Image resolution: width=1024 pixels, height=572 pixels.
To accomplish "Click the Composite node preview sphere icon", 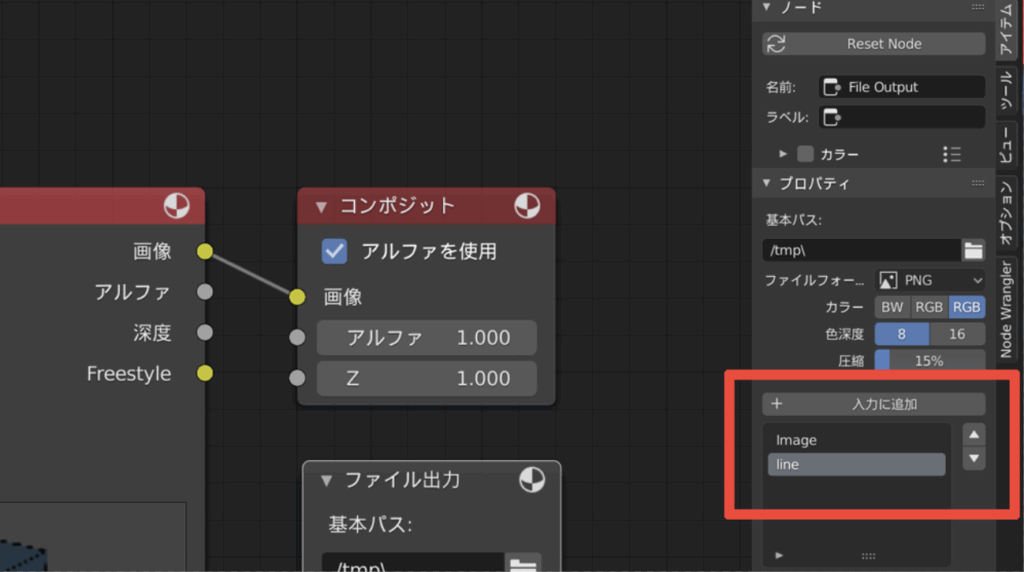I will pos(527,206).
